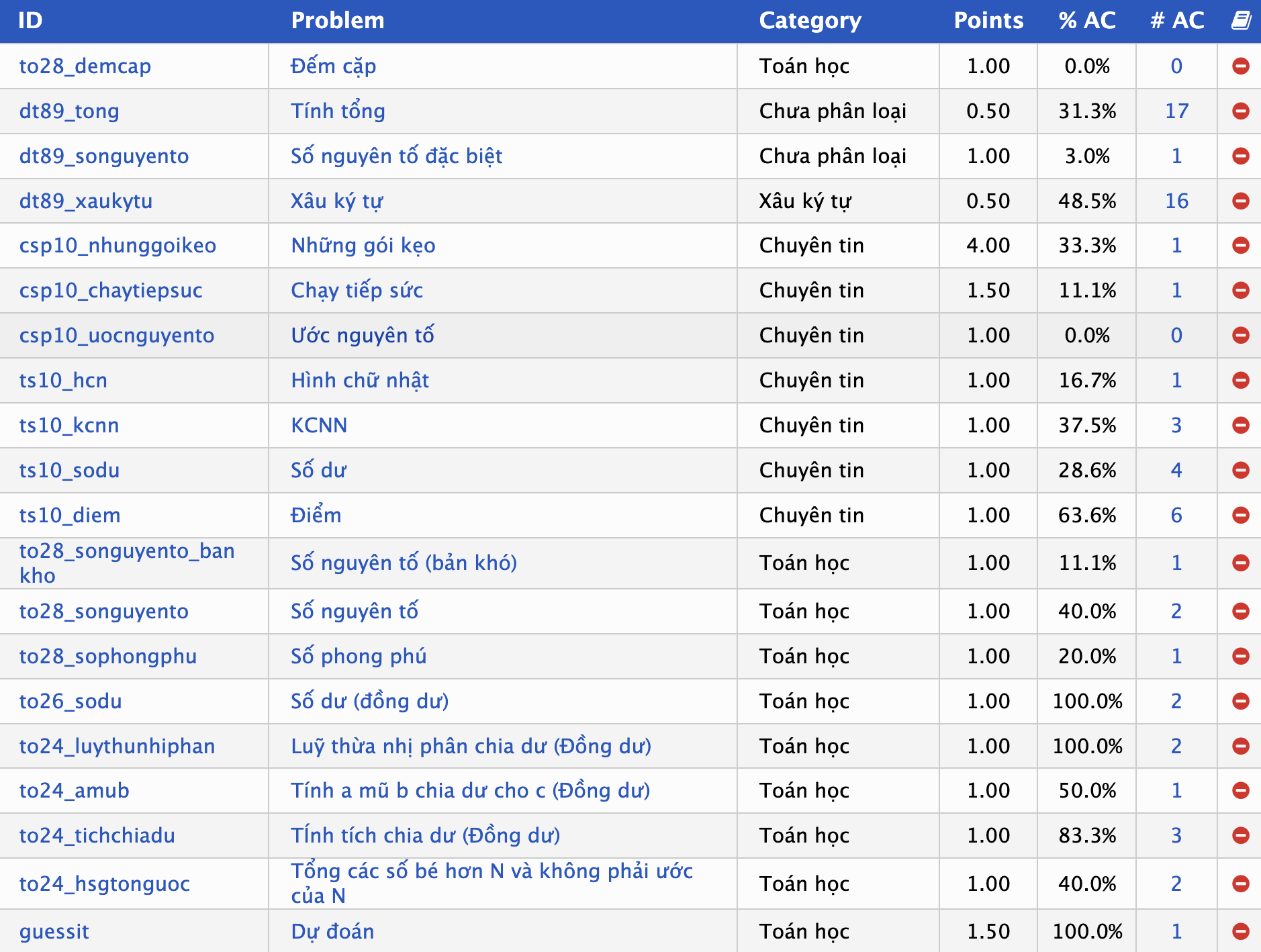Screen dimensions: 1261x952
Task: View the 17 accepted submissions for Tính tổng
Action: tap(1176, 111)
